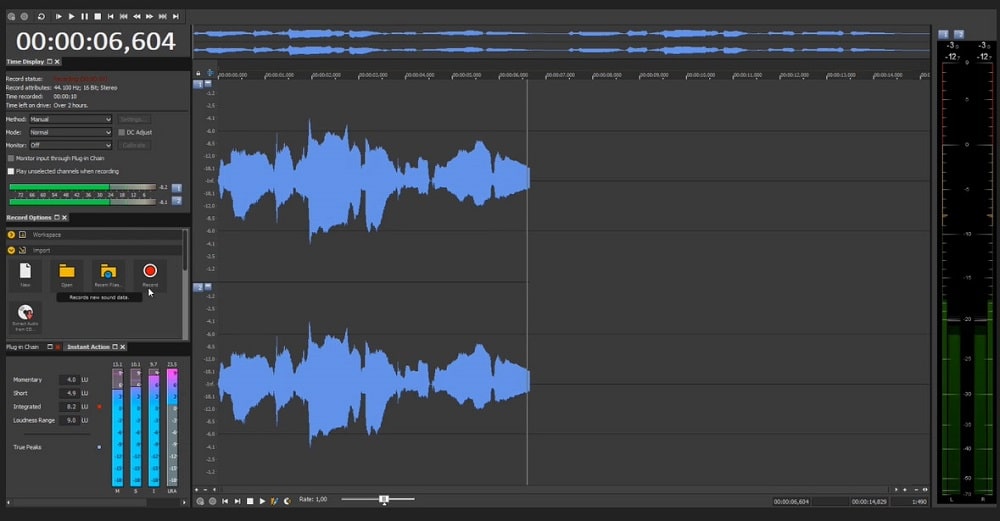This screenshot has height=521, width=1000.
Task: Click the Play as Sample icon in bottom transport
Action: (x=274, y=501)
